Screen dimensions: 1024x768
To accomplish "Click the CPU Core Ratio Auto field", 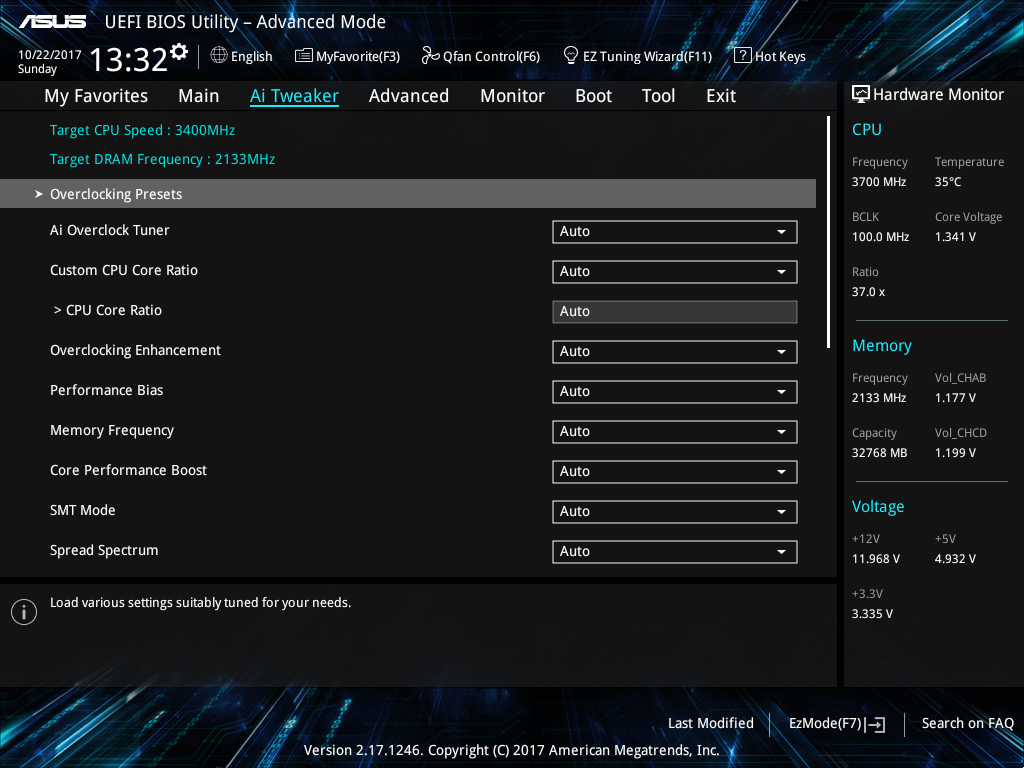I will pos(675,312).
